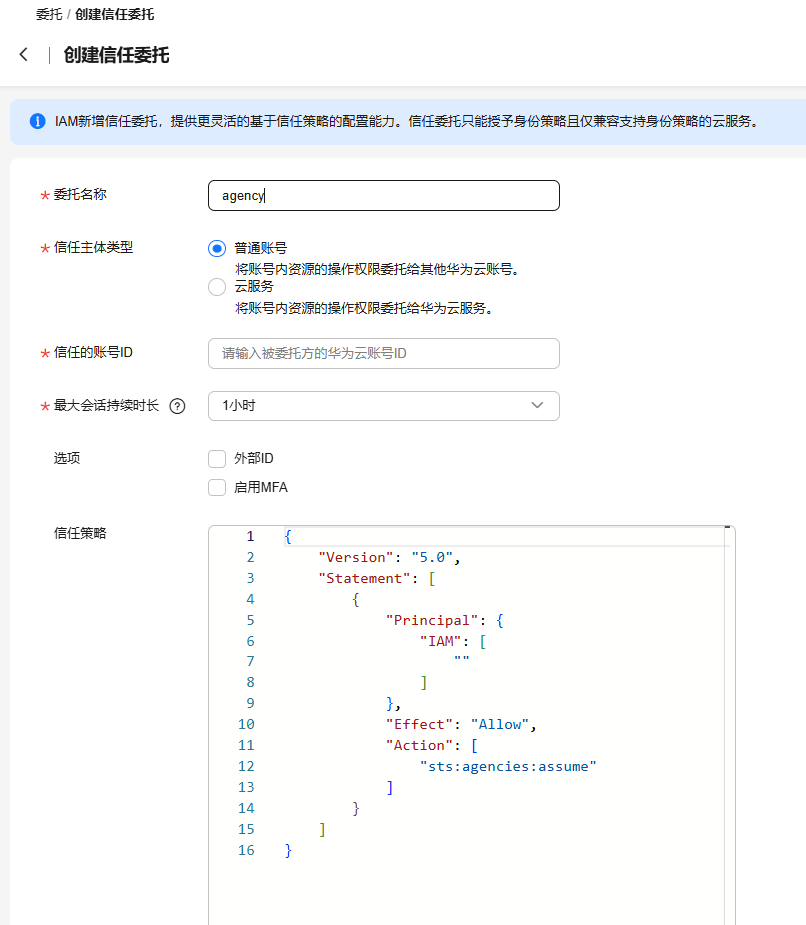The width and height of the screenshot is (806, 925).
Task: Click the "Statement" key on line 3
Action: (364, 579)
